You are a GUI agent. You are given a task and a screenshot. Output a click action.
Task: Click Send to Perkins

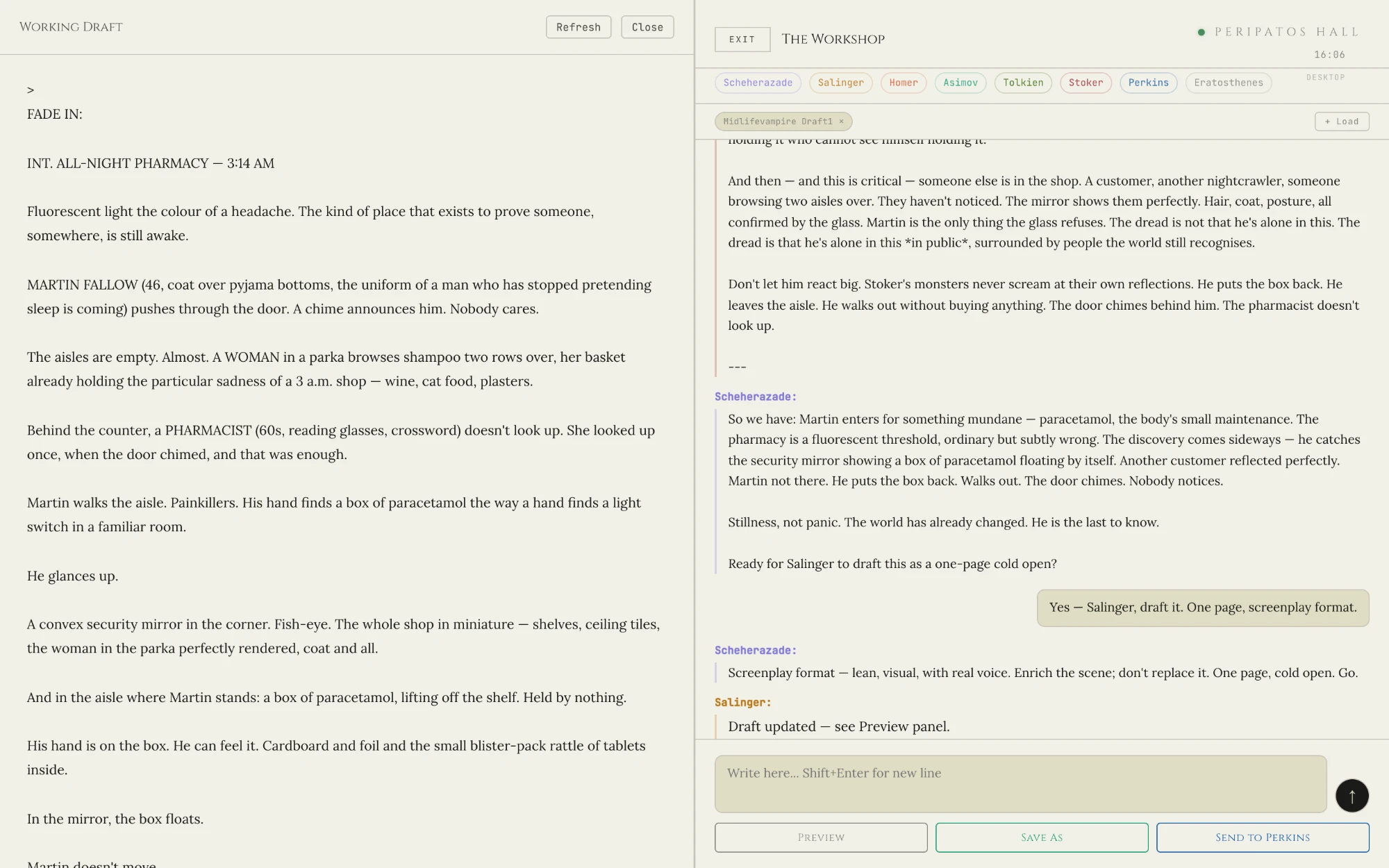(x=1262, y=837)
